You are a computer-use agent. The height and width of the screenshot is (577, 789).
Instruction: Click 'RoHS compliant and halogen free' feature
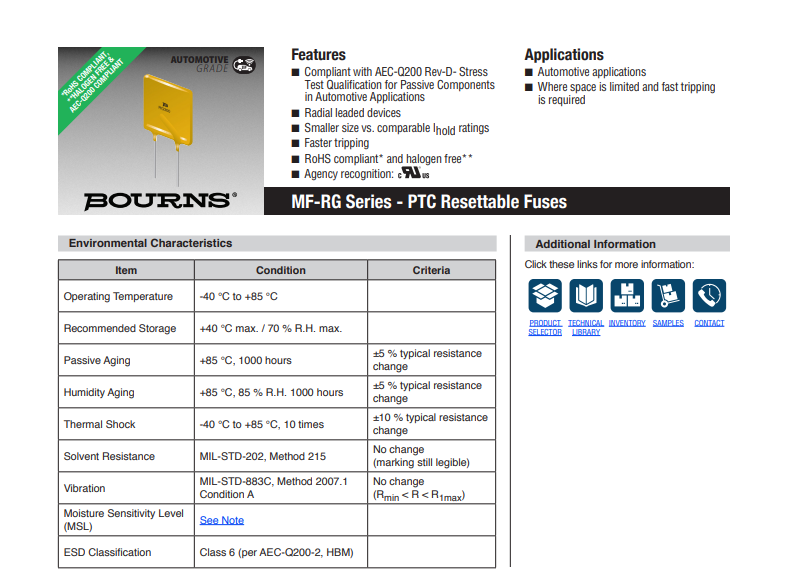388,158
